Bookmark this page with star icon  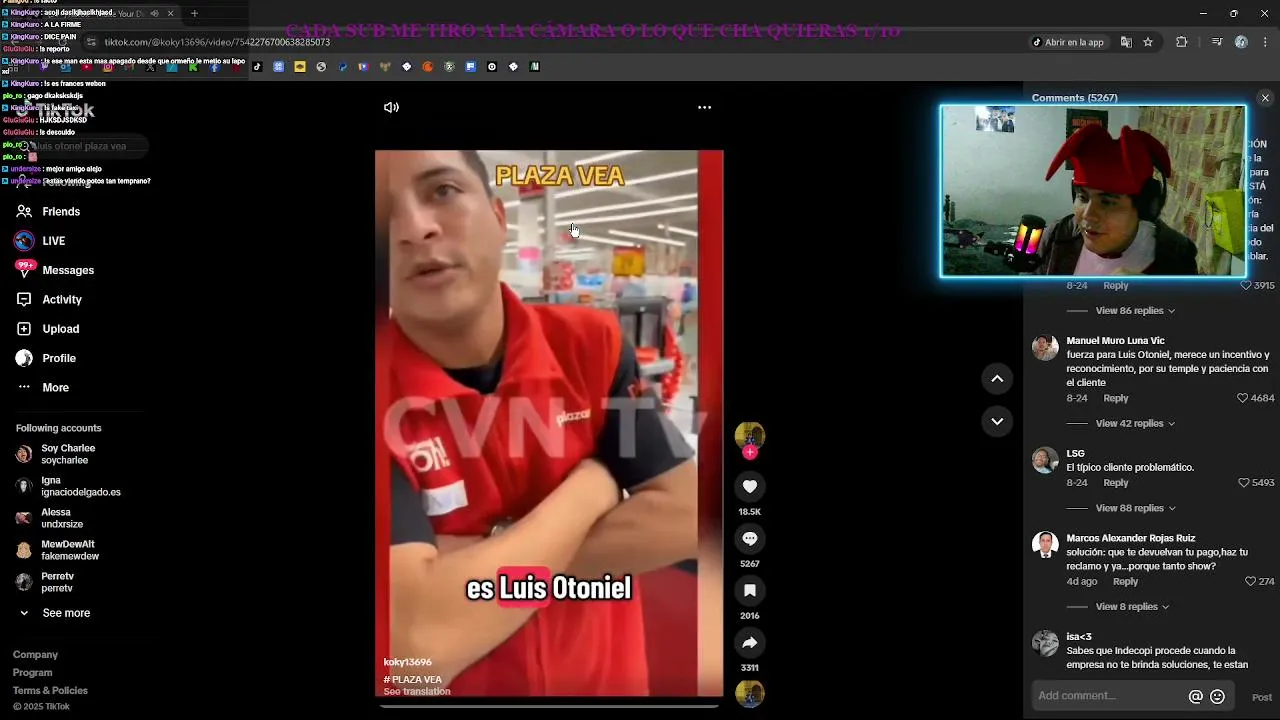[1148, 42]
